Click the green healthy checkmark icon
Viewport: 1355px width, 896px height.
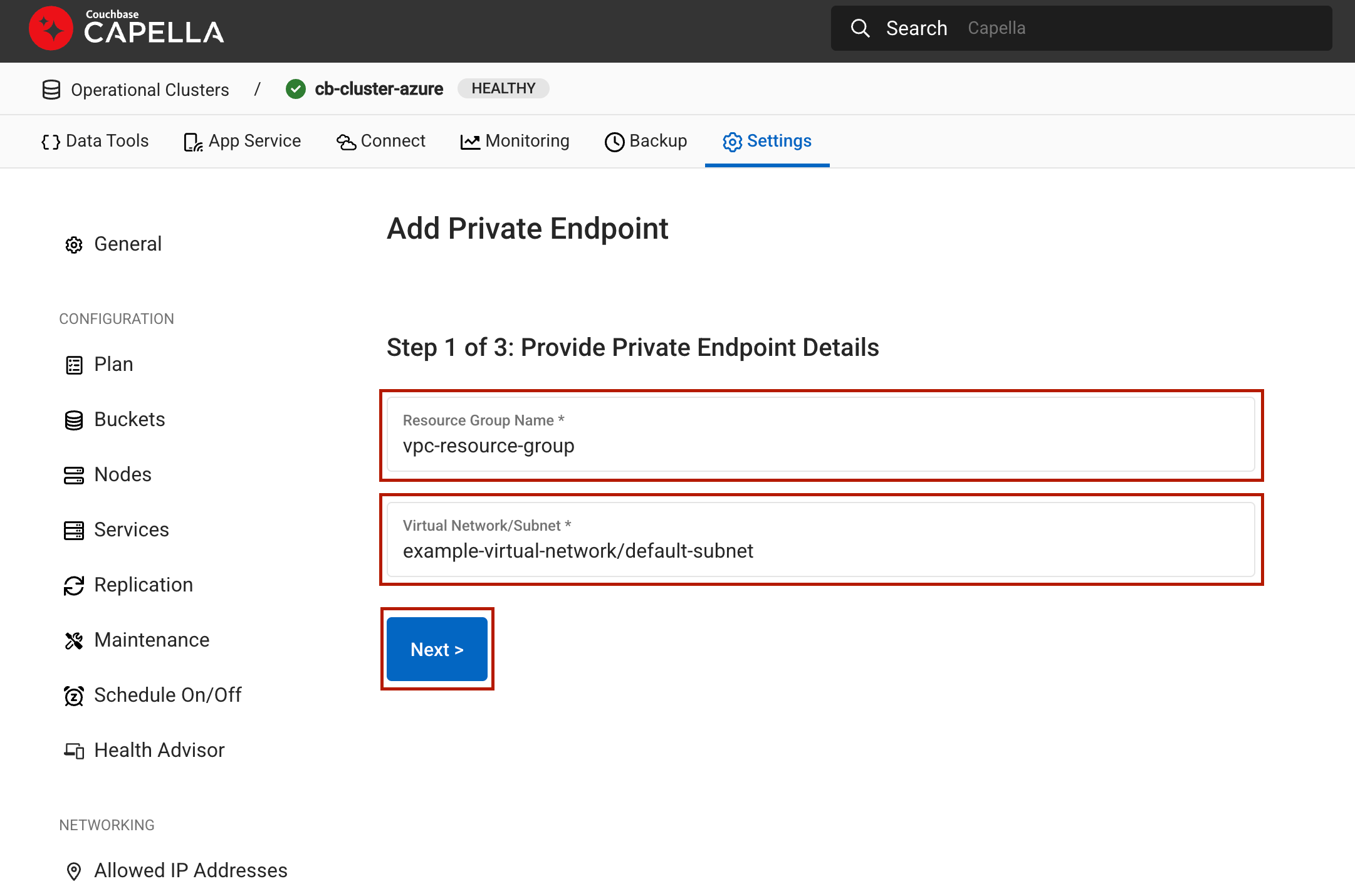pos(295,89)
